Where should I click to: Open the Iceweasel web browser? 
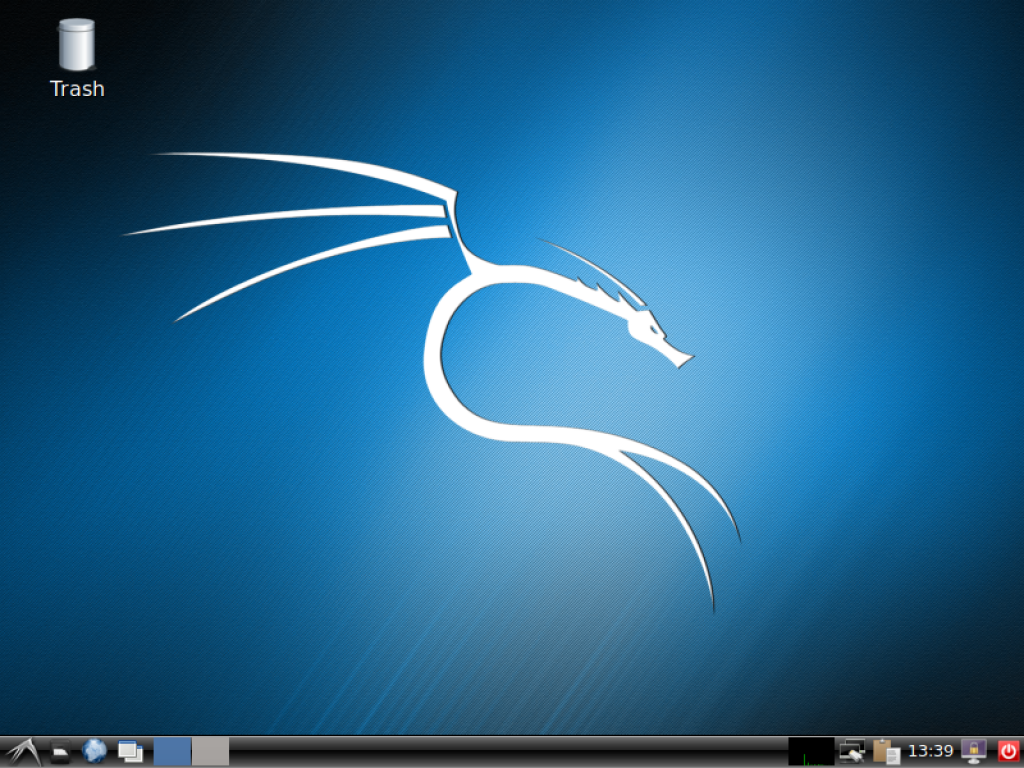(x=95, y=751)
